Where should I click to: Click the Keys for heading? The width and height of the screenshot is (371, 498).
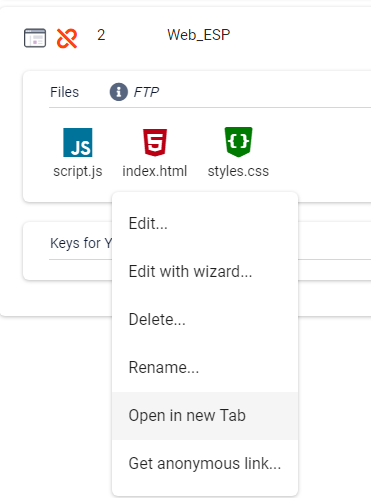[81, 243]
